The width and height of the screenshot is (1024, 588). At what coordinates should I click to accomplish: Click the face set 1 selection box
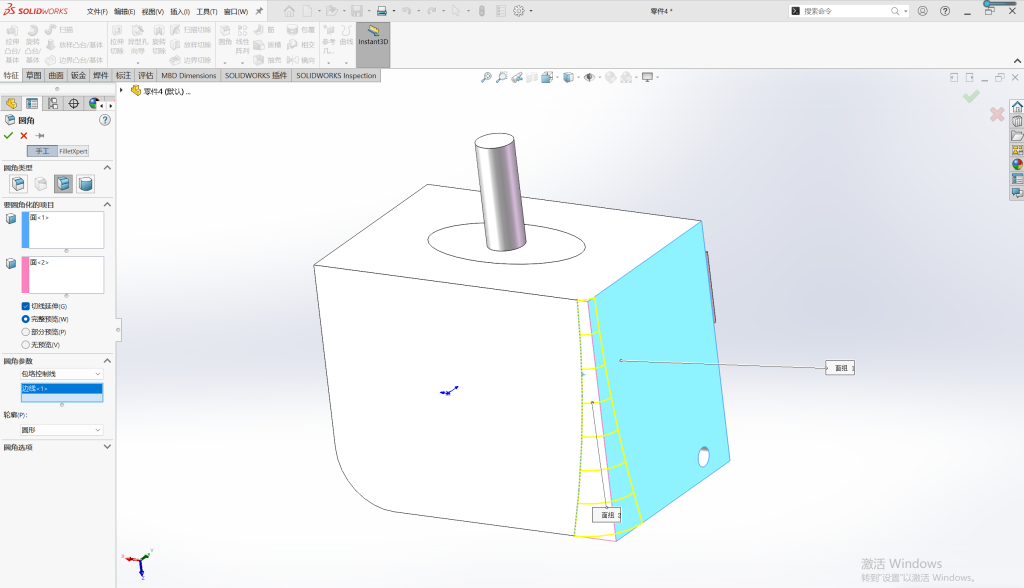click(63, 230)
